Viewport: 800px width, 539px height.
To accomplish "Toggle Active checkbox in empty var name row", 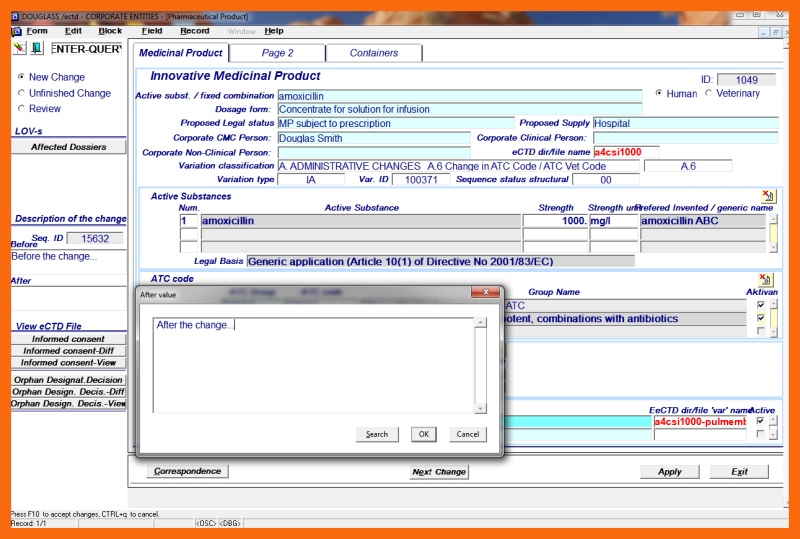I will click(x=760, y=434).
